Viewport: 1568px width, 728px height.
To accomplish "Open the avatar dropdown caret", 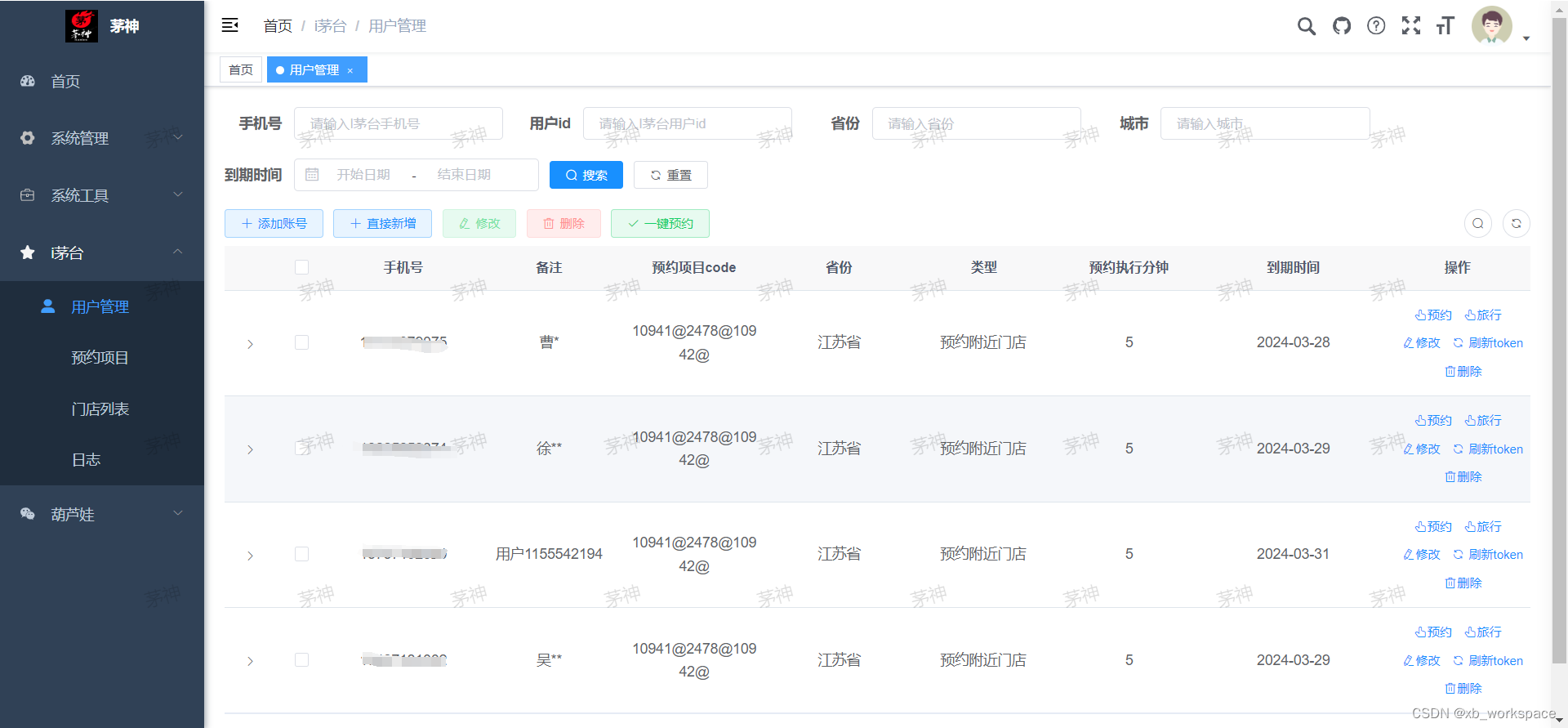I will pos(1526,38).
